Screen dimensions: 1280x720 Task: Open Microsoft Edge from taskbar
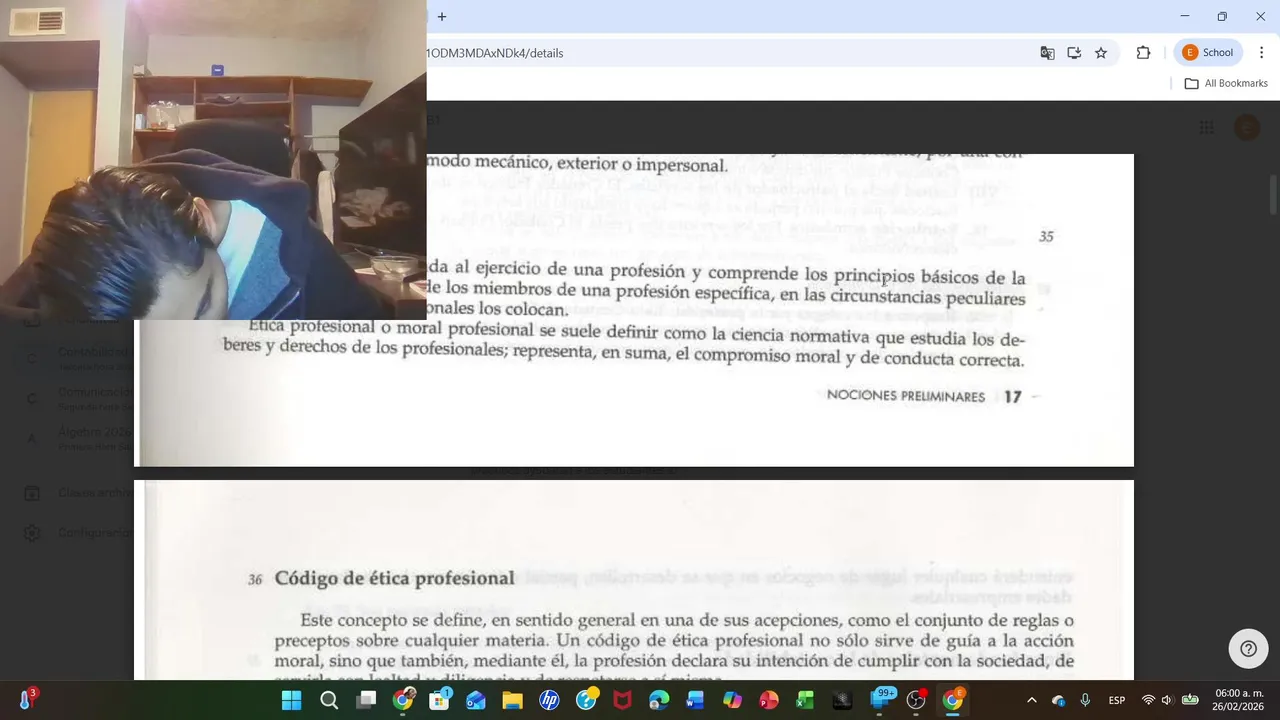[659, 700]
